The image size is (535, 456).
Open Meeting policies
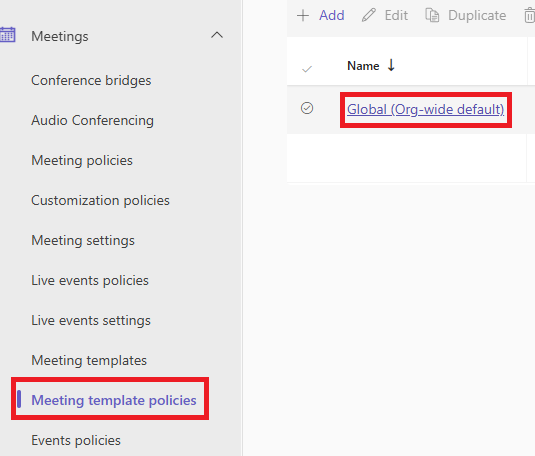pos(82,161)
